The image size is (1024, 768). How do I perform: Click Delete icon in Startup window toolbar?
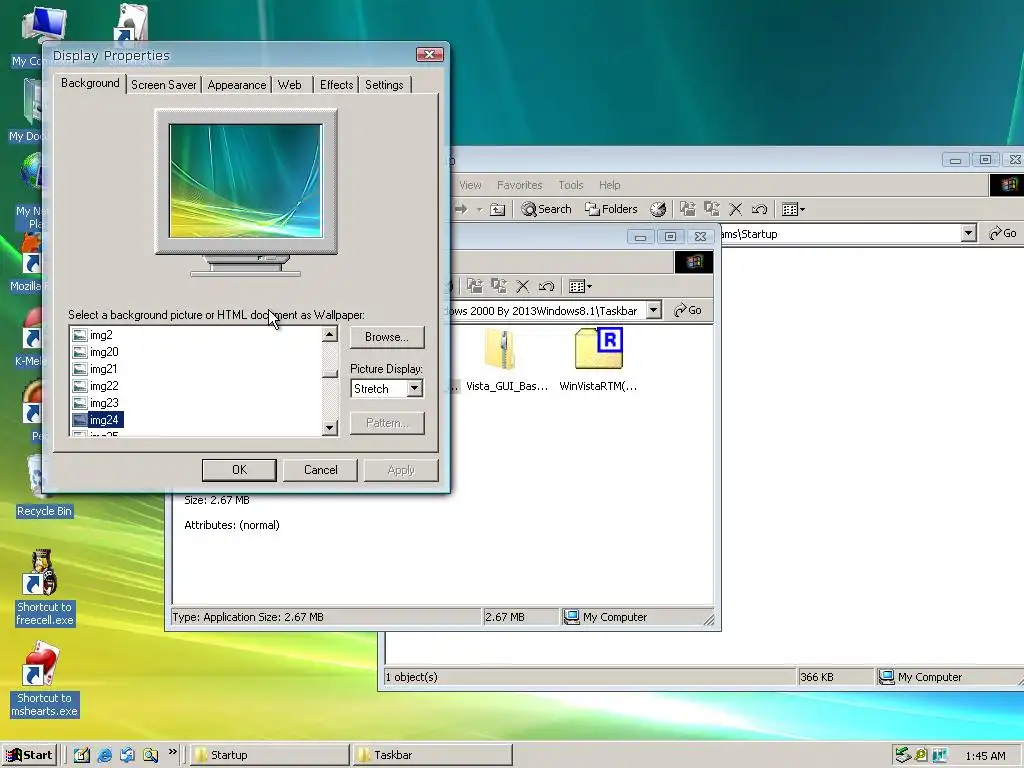click(735, 209)
